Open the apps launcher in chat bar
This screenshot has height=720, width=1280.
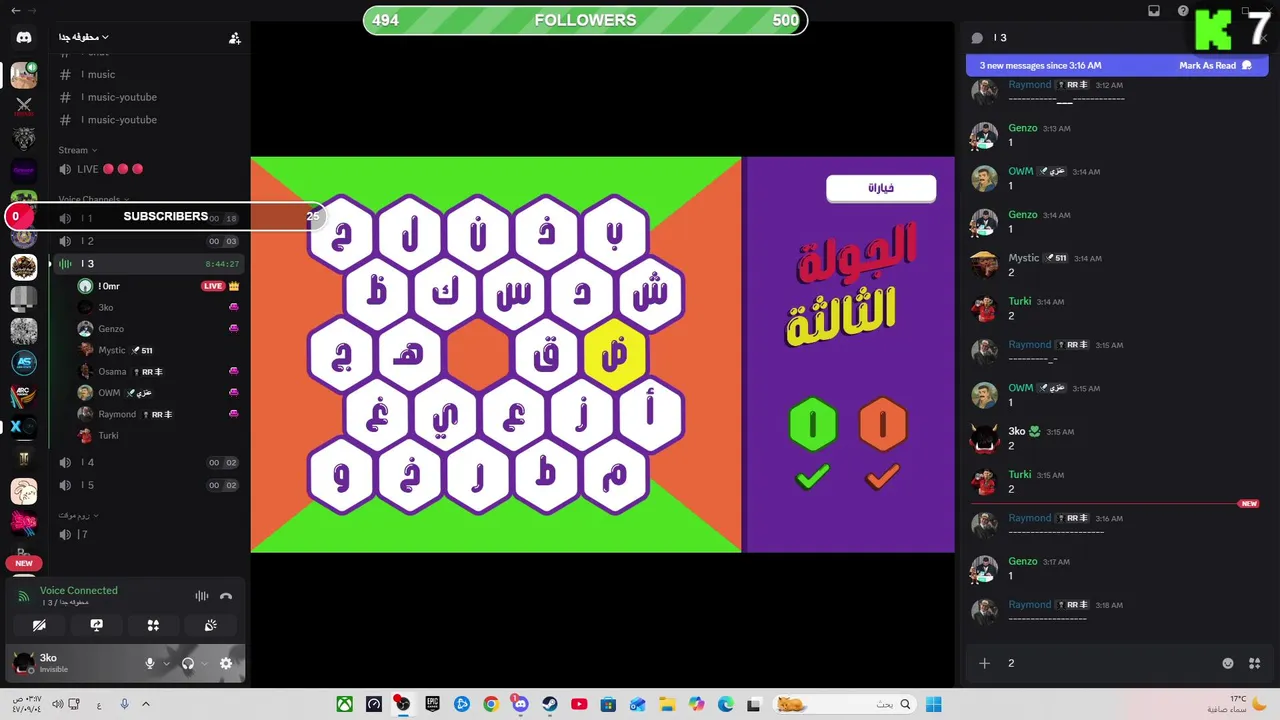1255,663
